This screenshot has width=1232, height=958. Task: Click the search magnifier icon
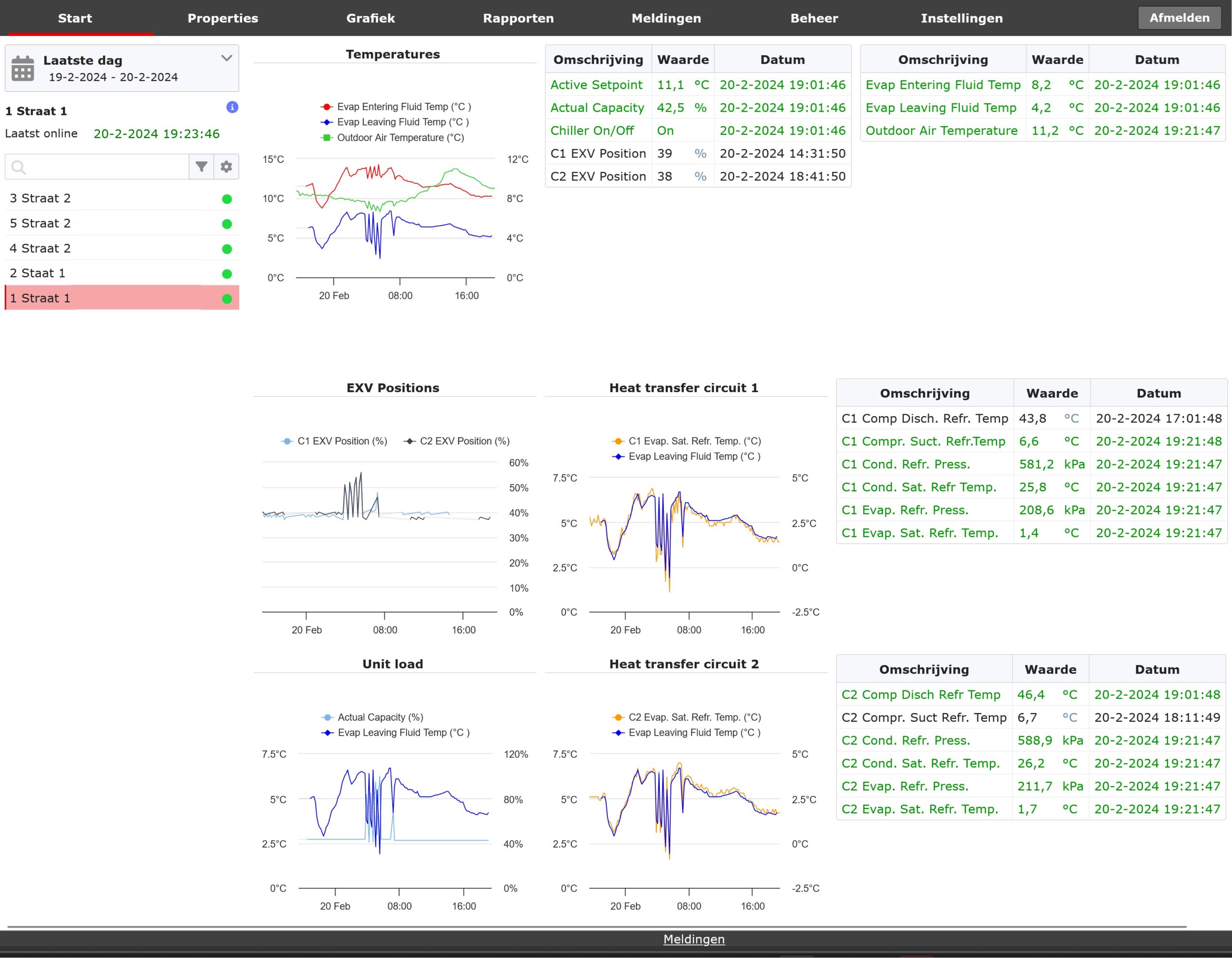19,167
